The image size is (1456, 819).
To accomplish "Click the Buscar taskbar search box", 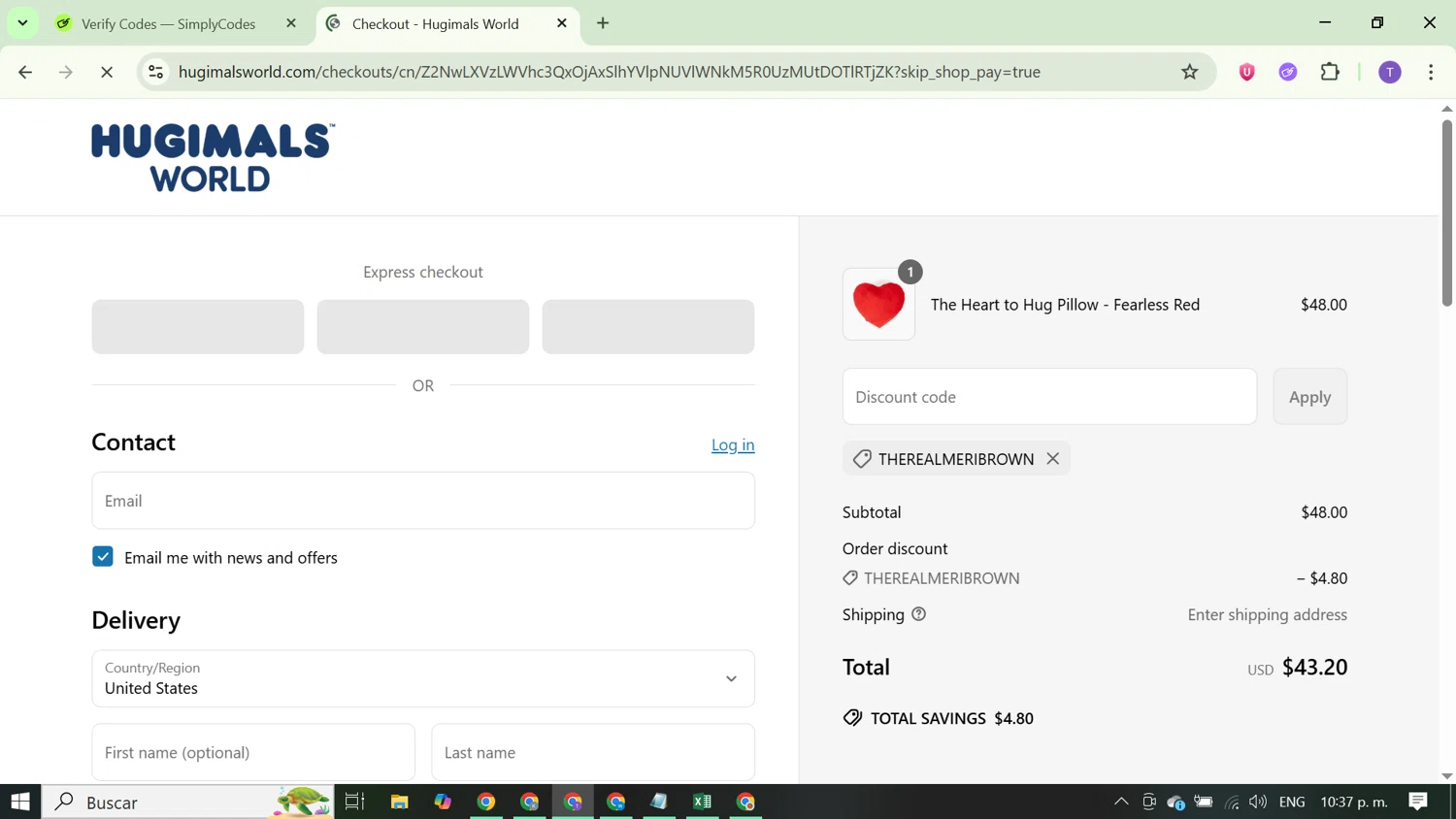I will pos(188,802).
